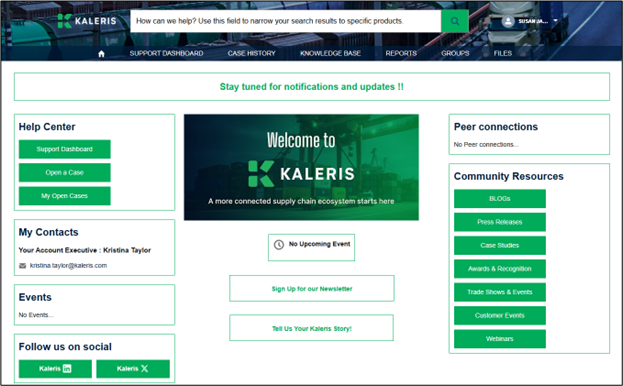Click Your Account Executive Kristina Taylor text
The image size is (623, 386).
point(85,250)
